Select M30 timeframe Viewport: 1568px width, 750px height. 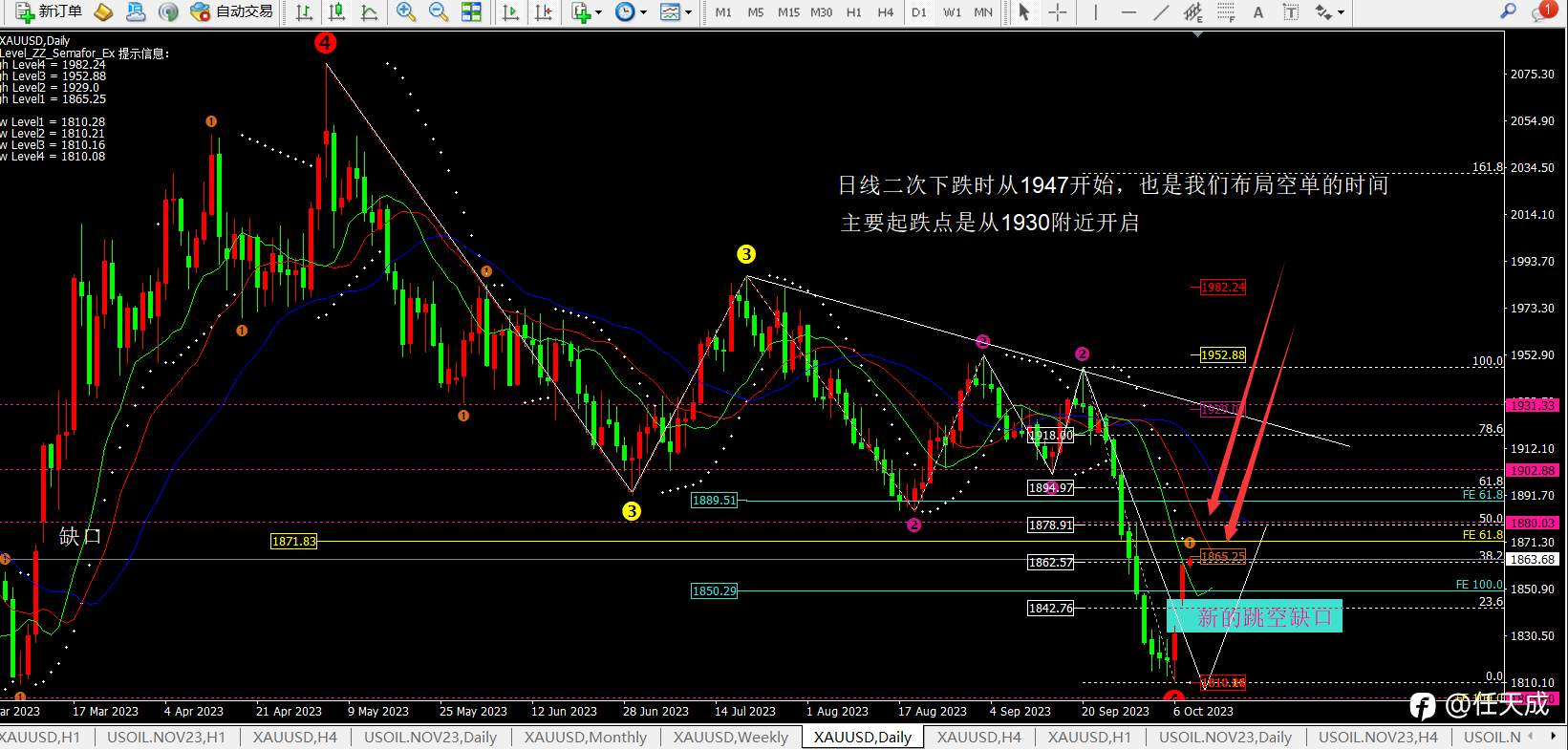(x=821, y=12)
